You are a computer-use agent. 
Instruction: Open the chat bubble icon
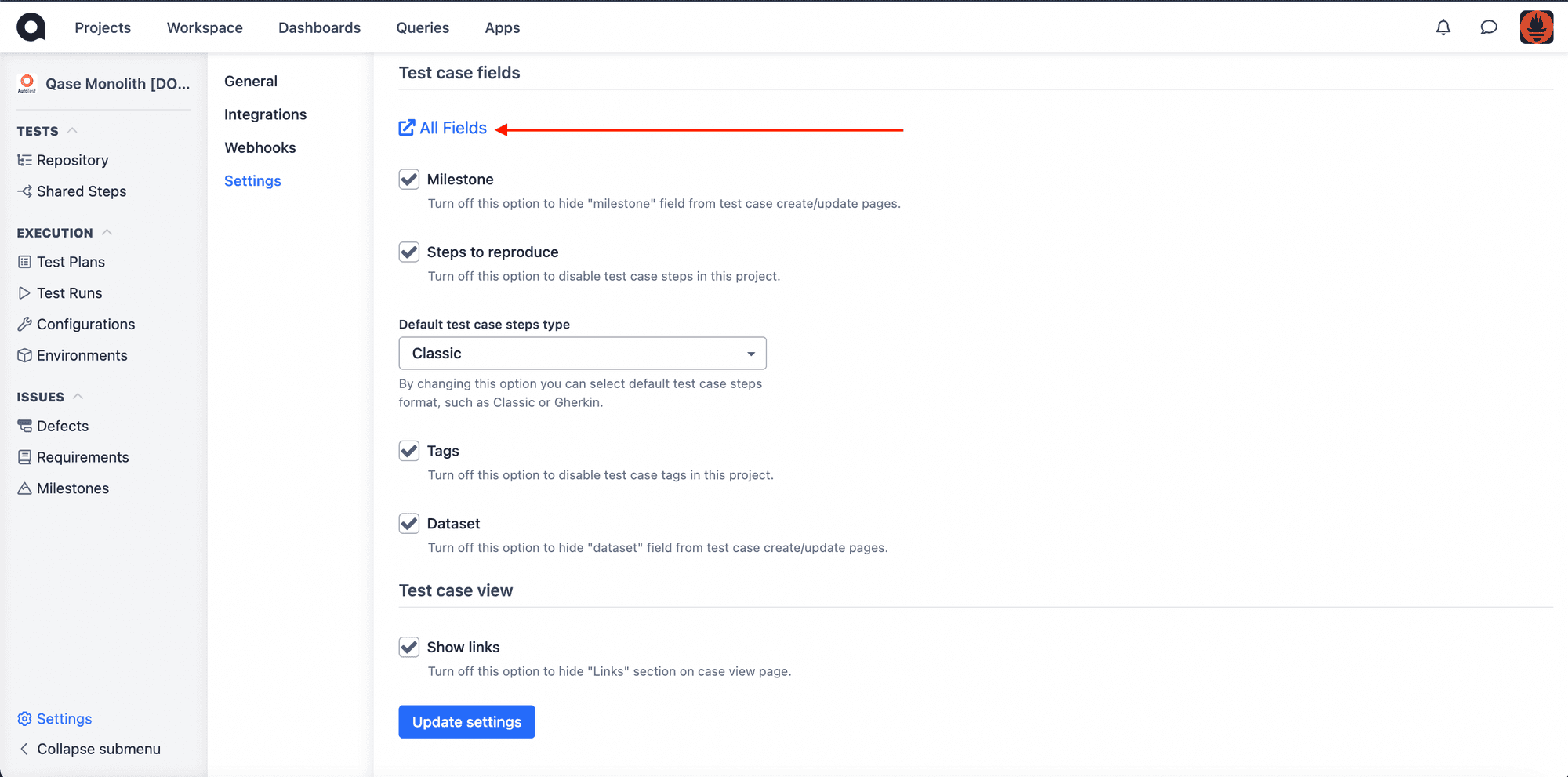pyautogui.click(x=1488, y=27)
